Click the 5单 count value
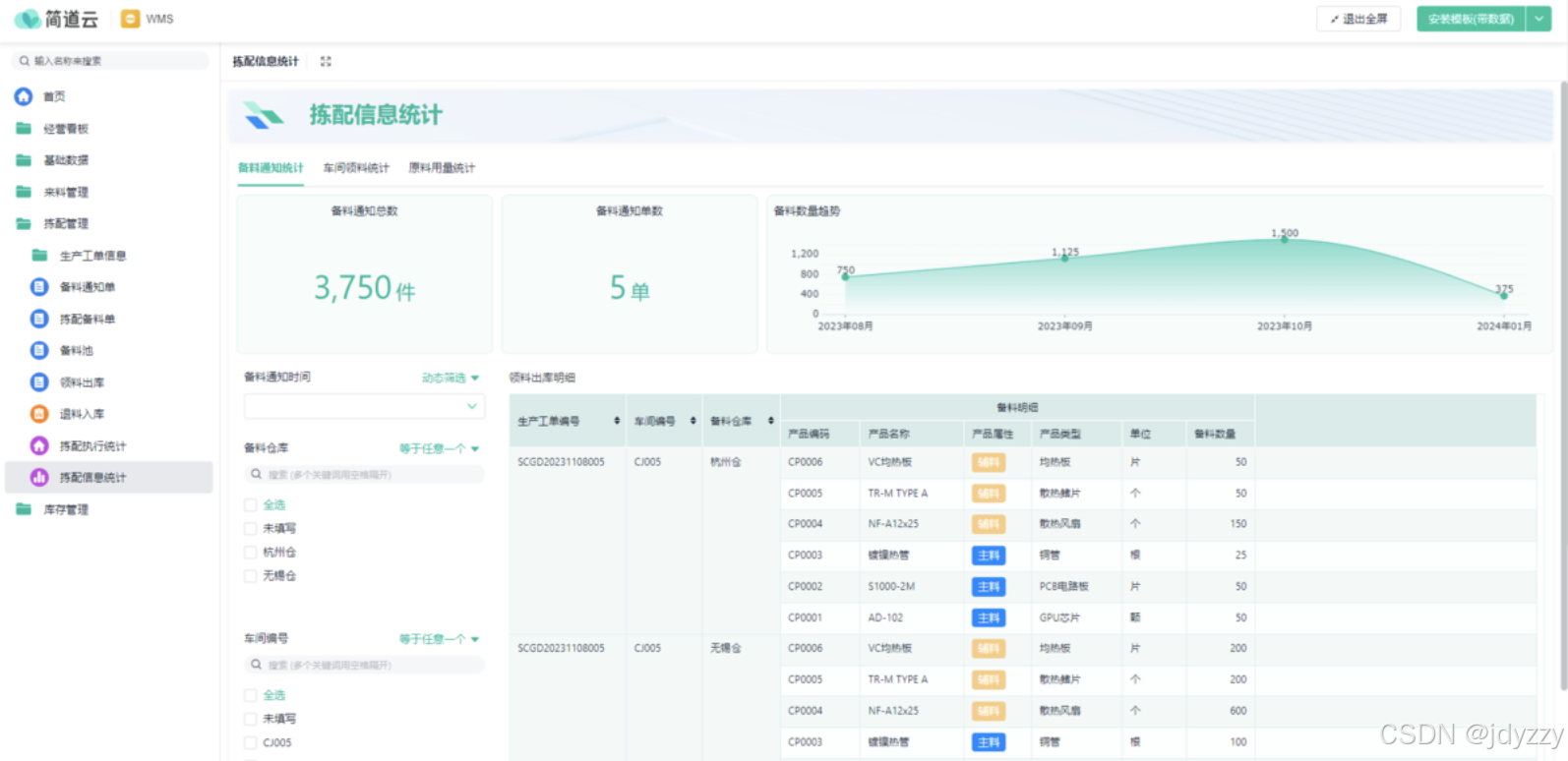This screenshot has height=761, width=1568. coord(630,288)
